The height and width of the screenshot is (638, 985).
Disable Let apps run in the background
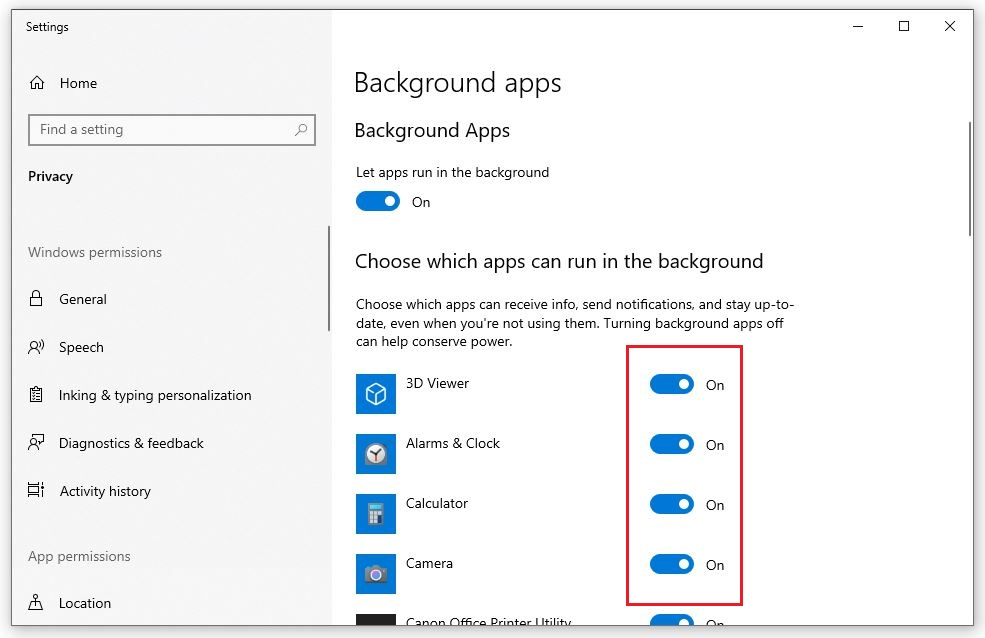pyautogui.click(x=377, y=201)
